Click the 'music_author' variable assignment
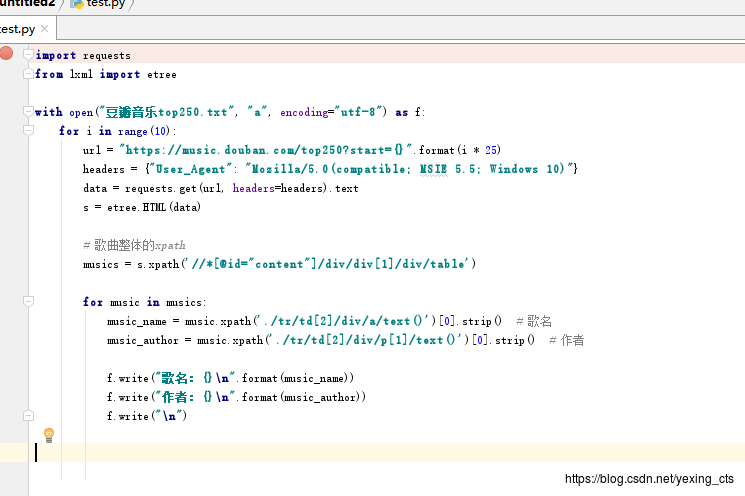The width and height of the screenshot is (745, 496). (x=143, y=341)
